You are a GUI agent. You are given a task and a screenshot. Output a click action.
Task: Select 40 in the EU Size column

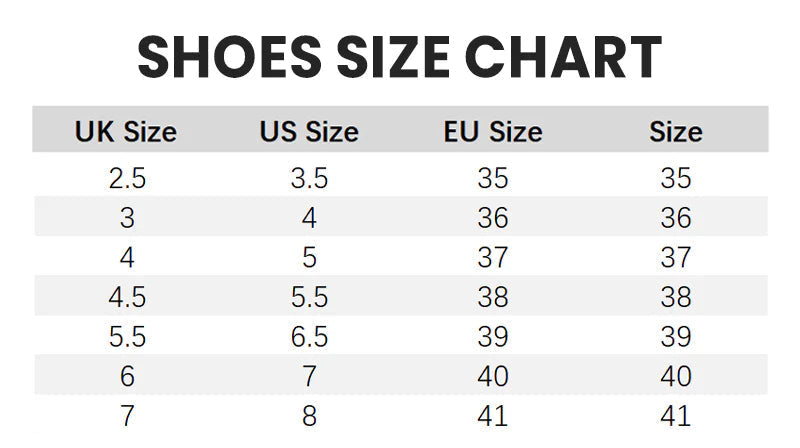493,376
